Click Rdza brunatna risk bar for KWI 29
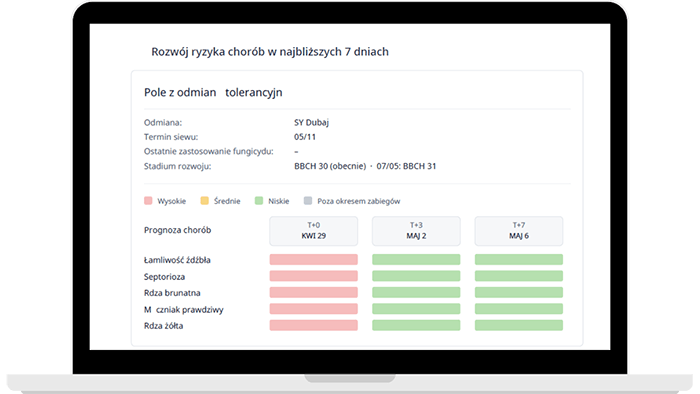The width and height of the screenshot is (700, 394). point(313,293)
